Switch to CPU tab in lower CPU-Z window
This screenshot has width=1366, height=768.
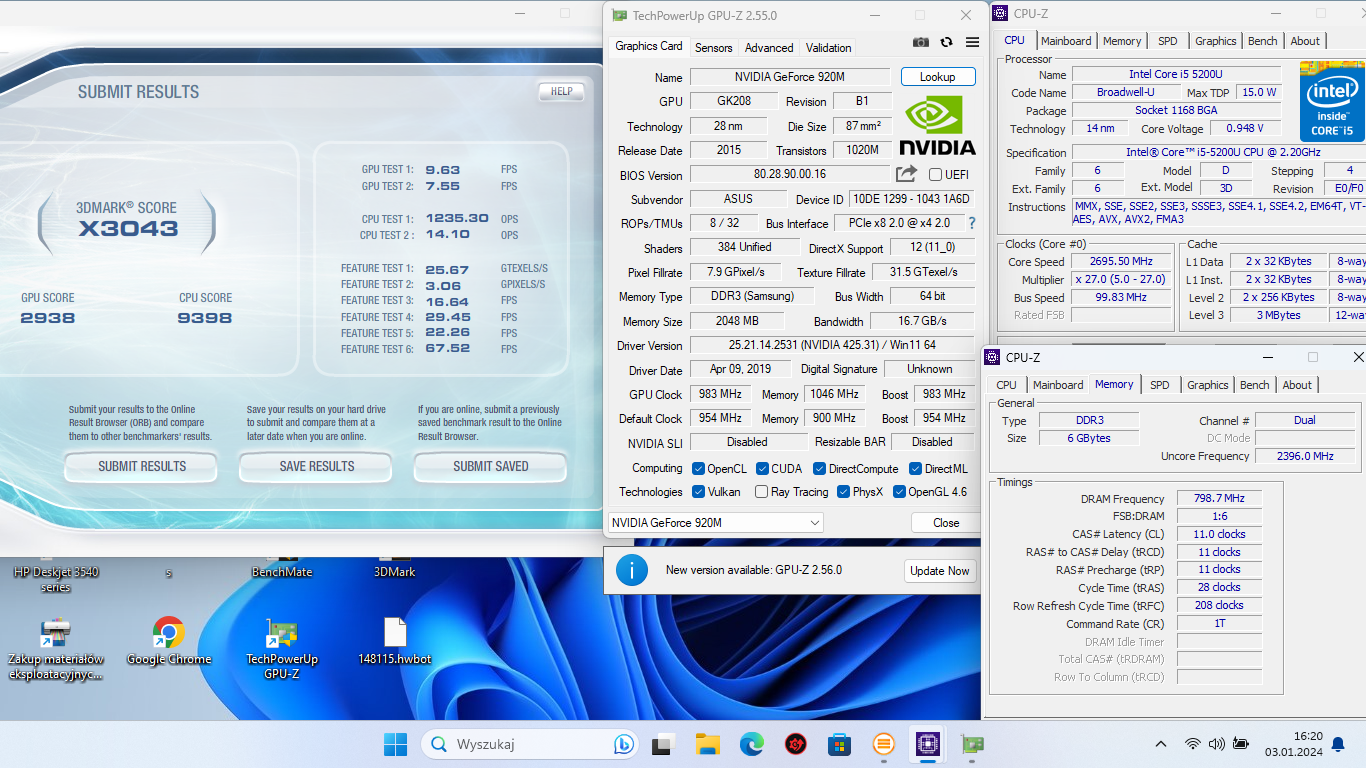(x=1006, y=385)
